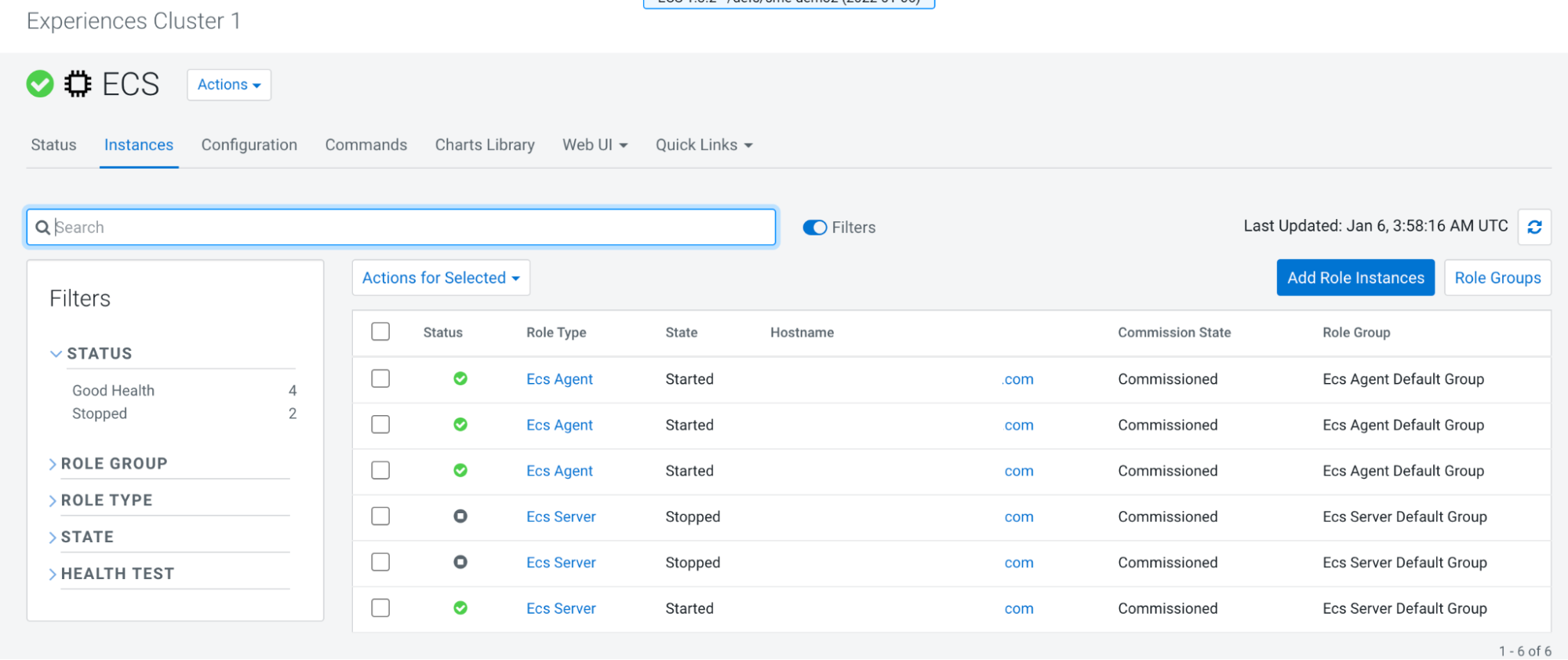
Task: Expand the ROLE GROUP filter section
Action: pos(114,464)
